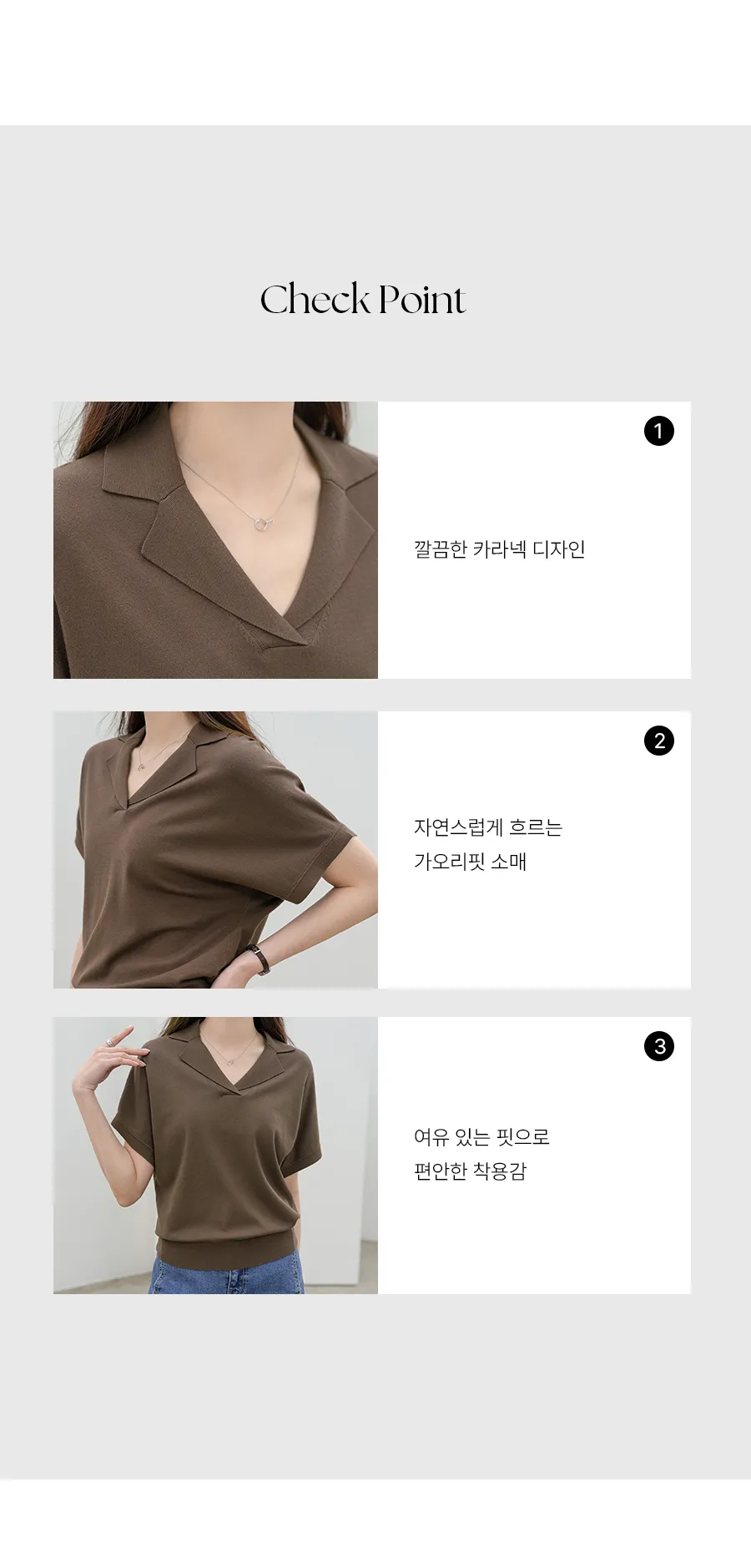
Task: Select the text 깔끔한 카라넥 디자인
Action: tap(499, 549)
